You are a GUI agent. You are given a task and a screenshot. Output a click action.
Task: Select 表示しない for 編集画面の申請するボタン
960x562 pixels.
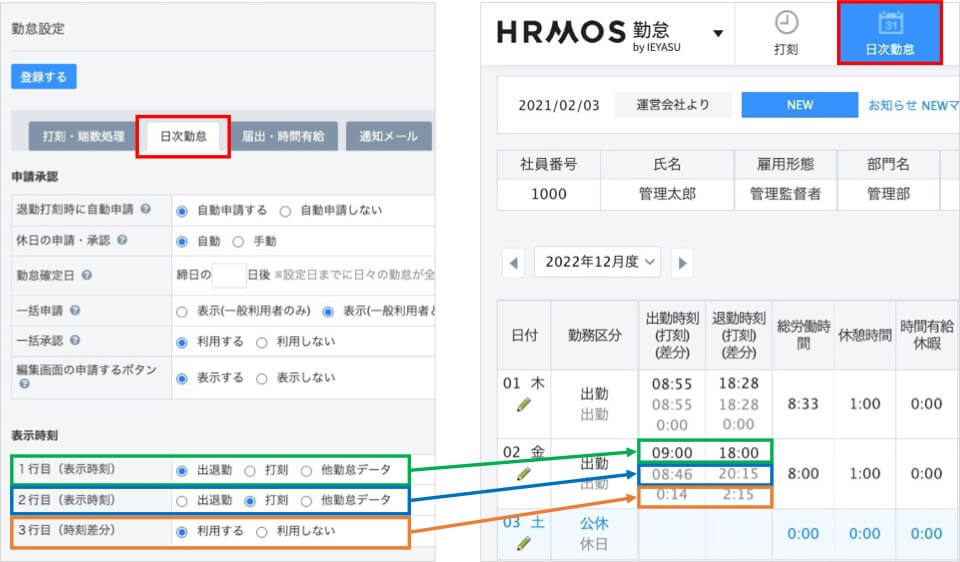click(x=261, y=379)
